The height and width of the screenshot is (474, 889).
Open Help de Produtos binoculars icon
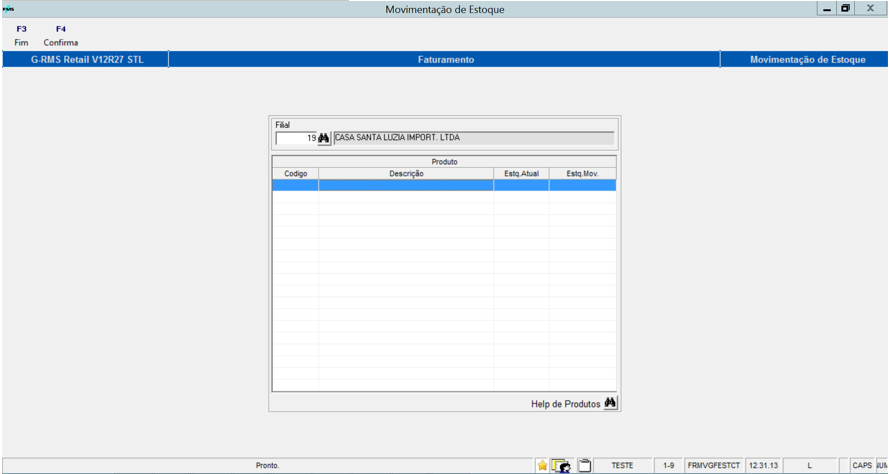(x=610, y=403)
